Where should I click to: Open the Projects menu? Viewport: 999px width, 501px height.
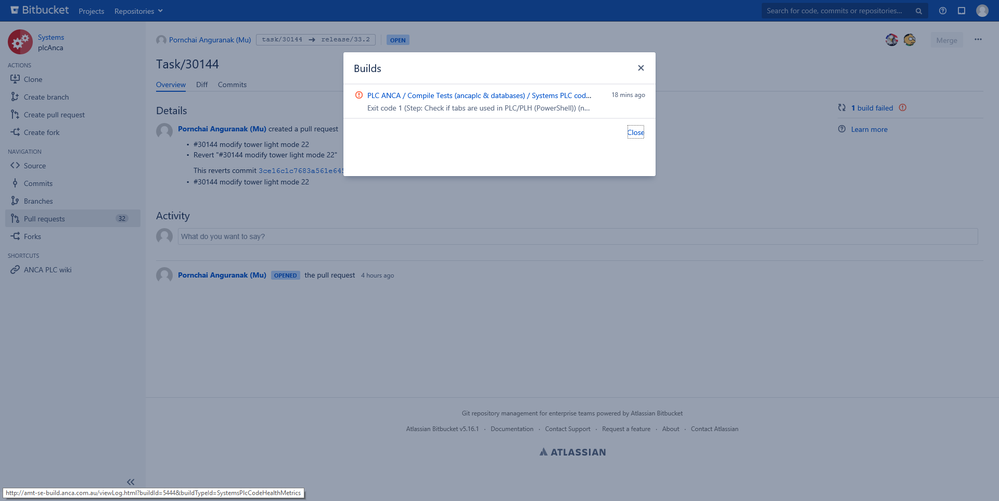[91, 11]
